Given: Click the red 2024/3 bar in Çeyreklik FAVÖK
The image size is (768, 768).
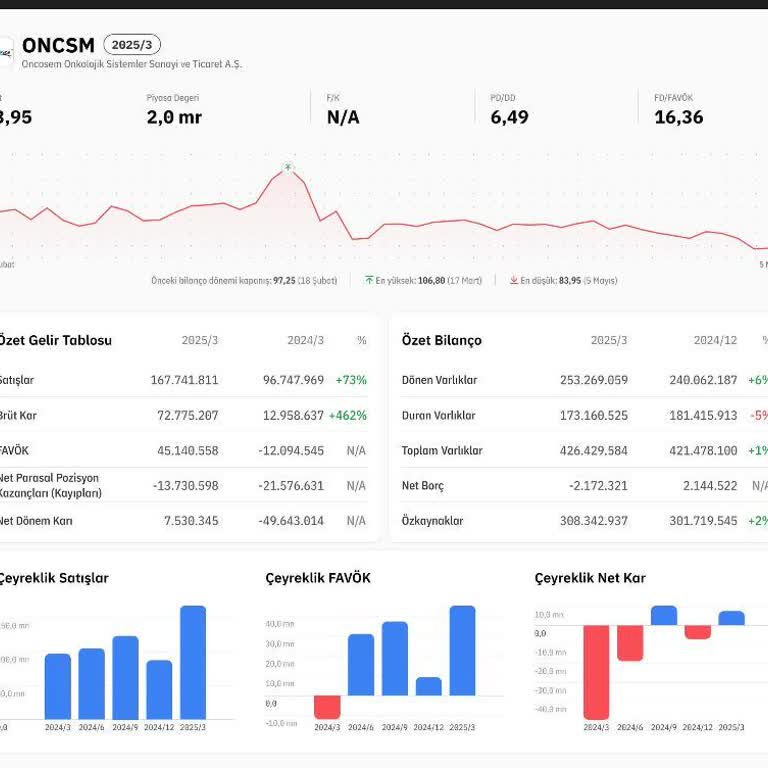Looking at the screenshot, I should tap(327, 706).
